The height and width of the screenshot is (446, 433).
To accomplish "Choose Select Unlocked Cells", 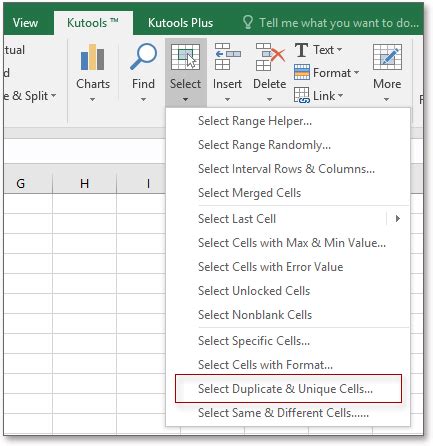I will pos(288,291).
